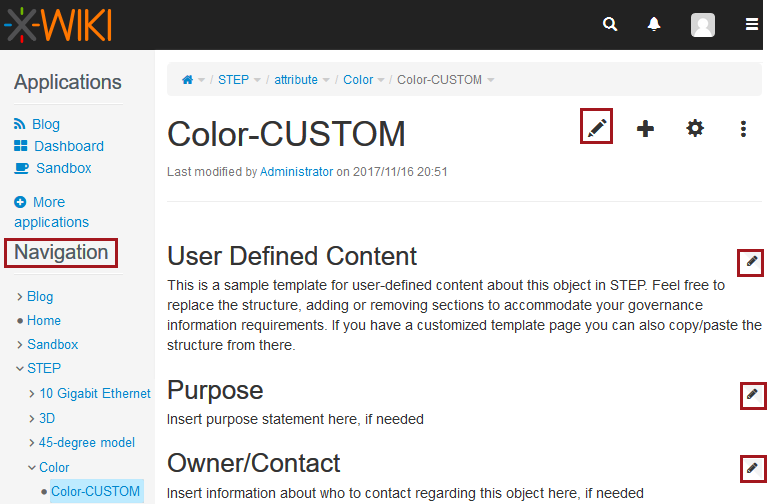Screen dimensions: 767x504
Task: Expand the STEP breadcrumb dropdown arrow
Action: click(257, 80)
